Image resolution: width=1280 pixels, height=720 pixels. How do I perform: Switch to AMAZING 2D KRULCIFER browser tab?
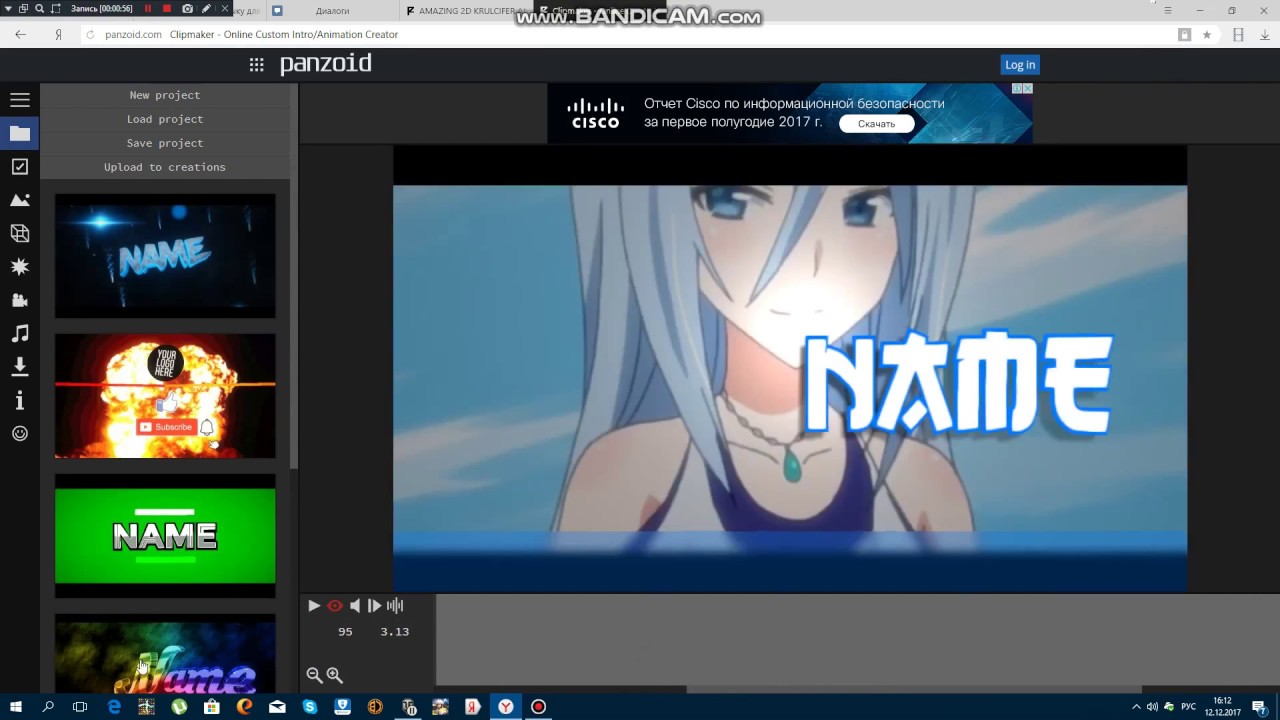(465, 11)
